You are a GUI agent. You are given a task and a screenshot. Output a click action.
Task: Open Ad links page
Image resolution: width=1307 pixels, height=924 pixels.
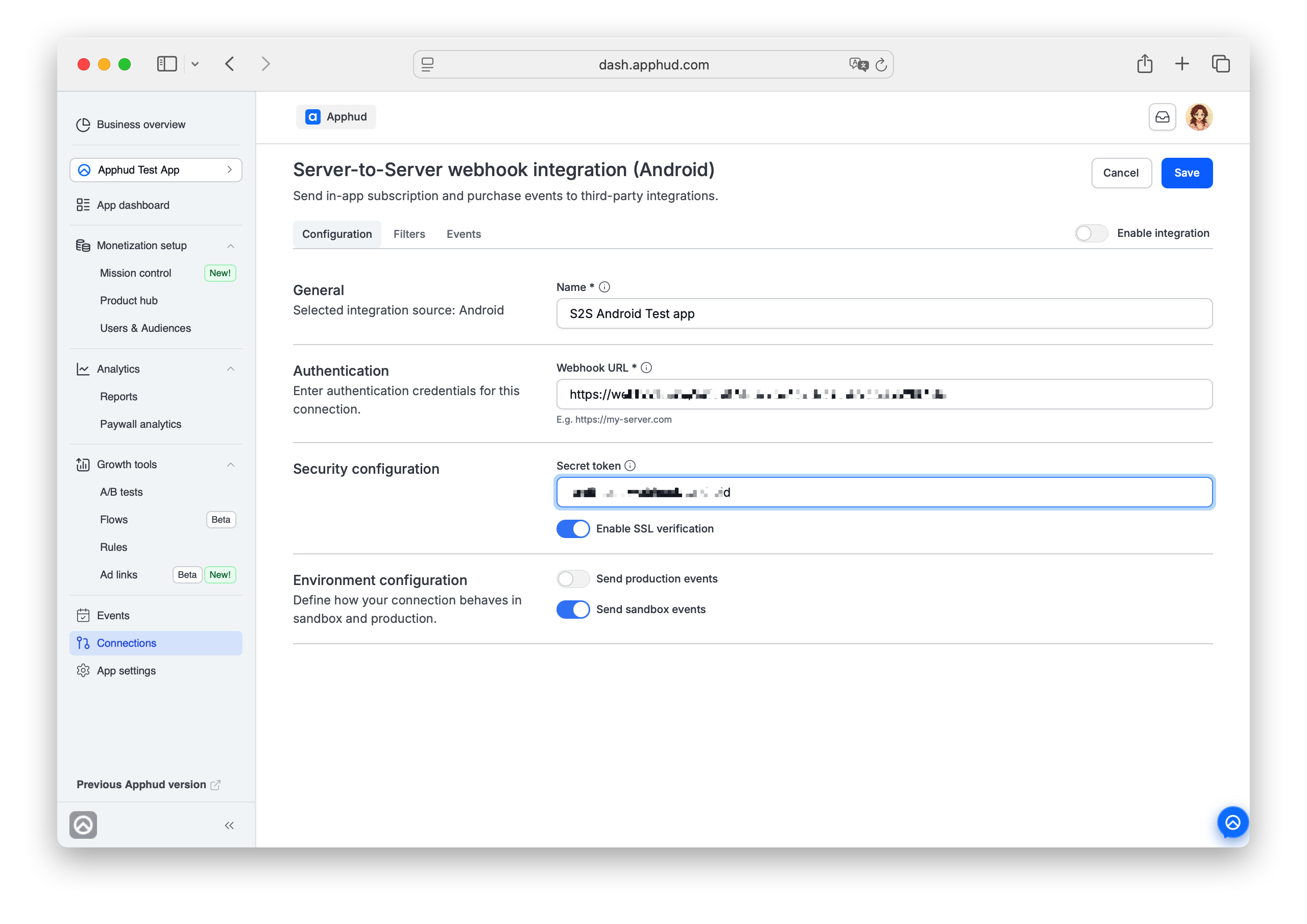(118, 574)
